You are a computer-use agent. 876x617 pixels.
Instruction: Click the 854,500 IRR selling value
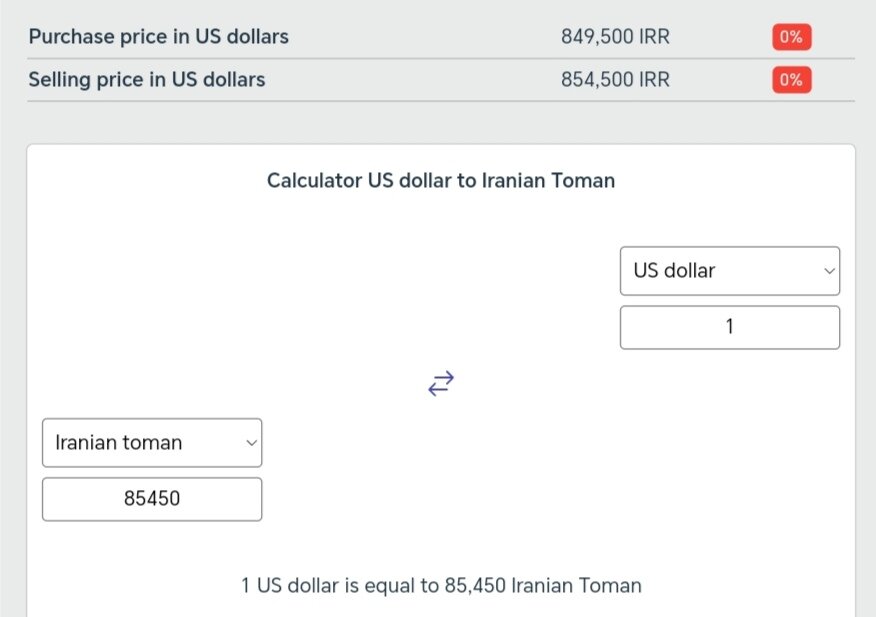pos(615,80)
